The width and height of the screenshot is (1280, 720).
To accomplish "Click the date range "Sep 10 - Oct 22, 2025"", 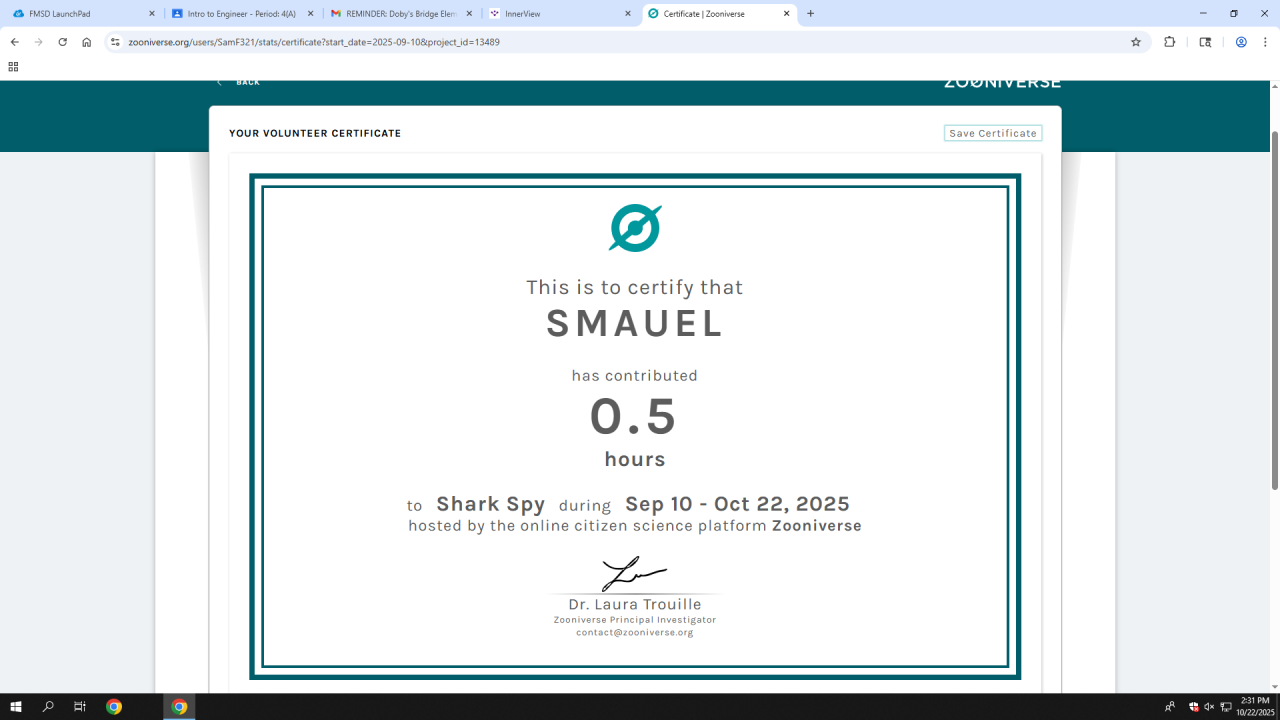I will point(737,504).
